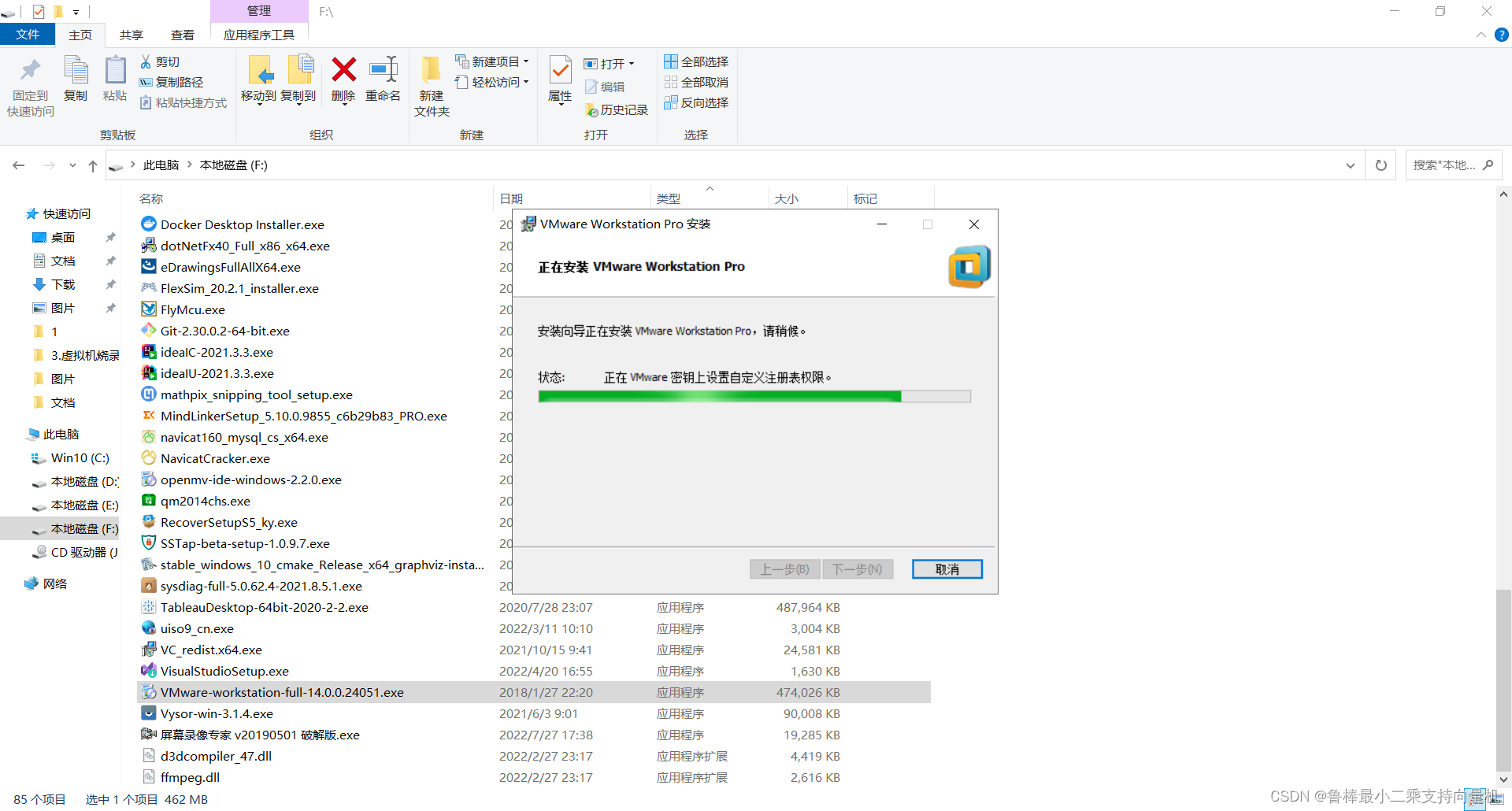Expand the Move to dropdown arrow
Viewport: 1512px width, 811px height.
(x=260, y=104)
